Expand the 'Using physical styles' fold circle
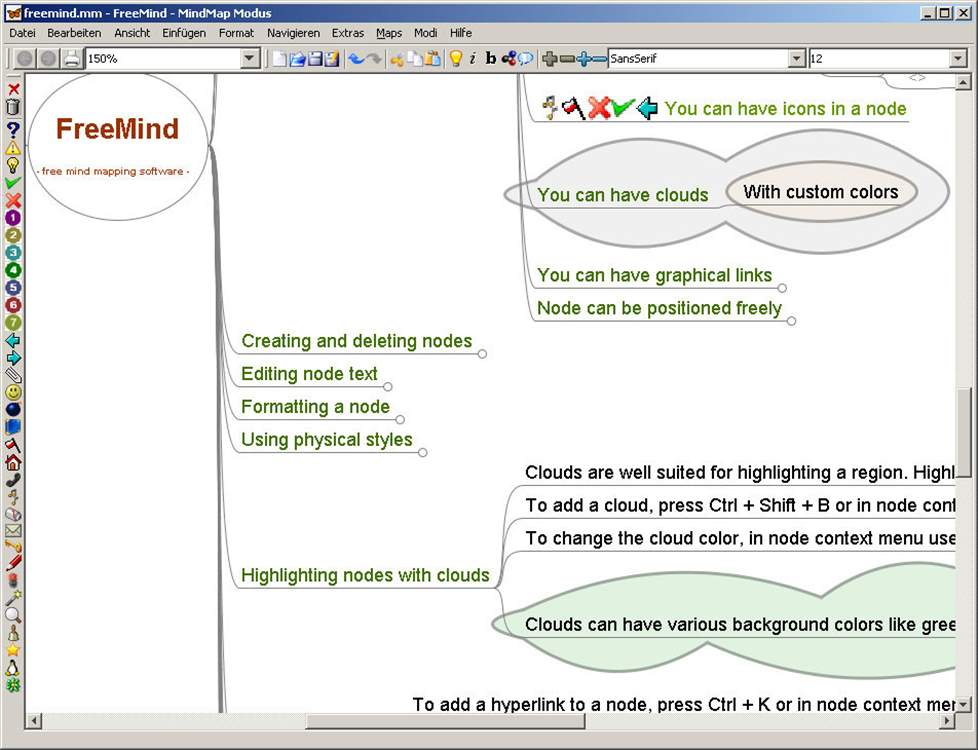The width and height of the screenshot is (978, 750). (x=423, y=452)
